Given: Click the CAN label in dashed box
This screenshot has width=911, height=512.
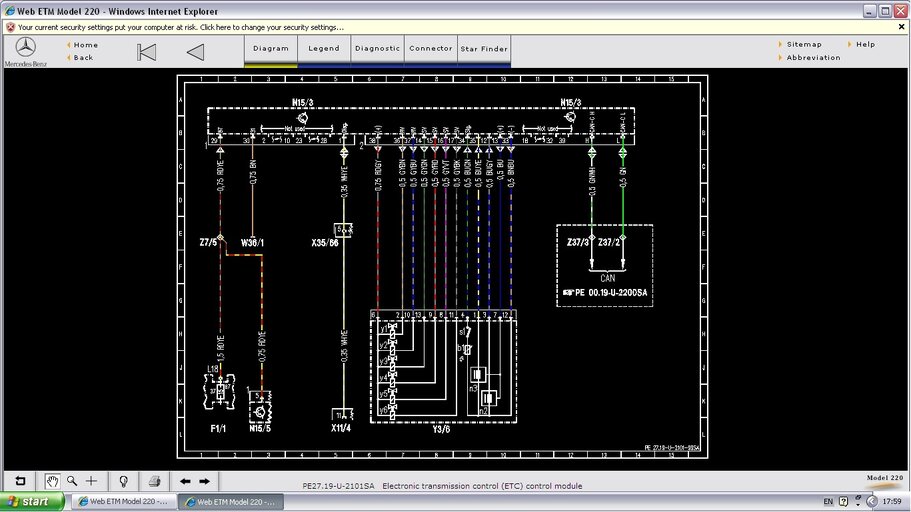Looking at the screenshot, I should coord(608,278).
